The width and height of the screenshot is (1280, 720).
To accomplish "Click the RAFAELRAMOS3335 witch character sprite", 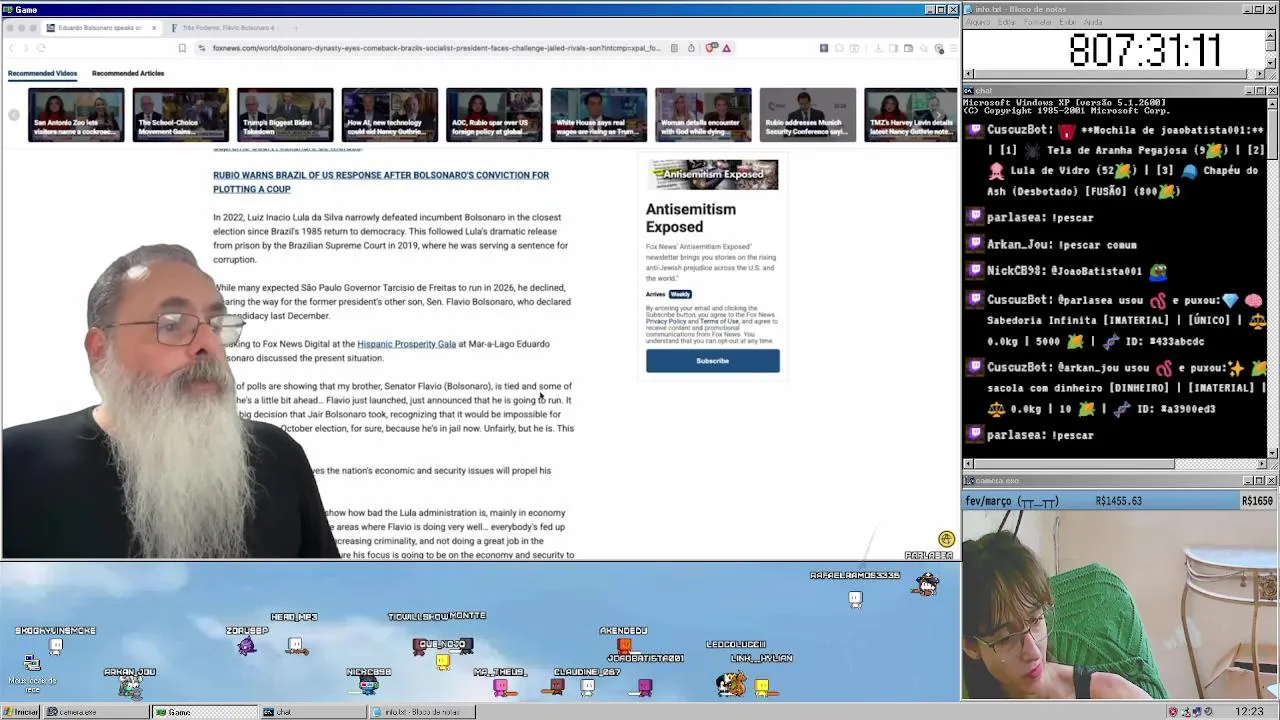I will pos(926,585).
